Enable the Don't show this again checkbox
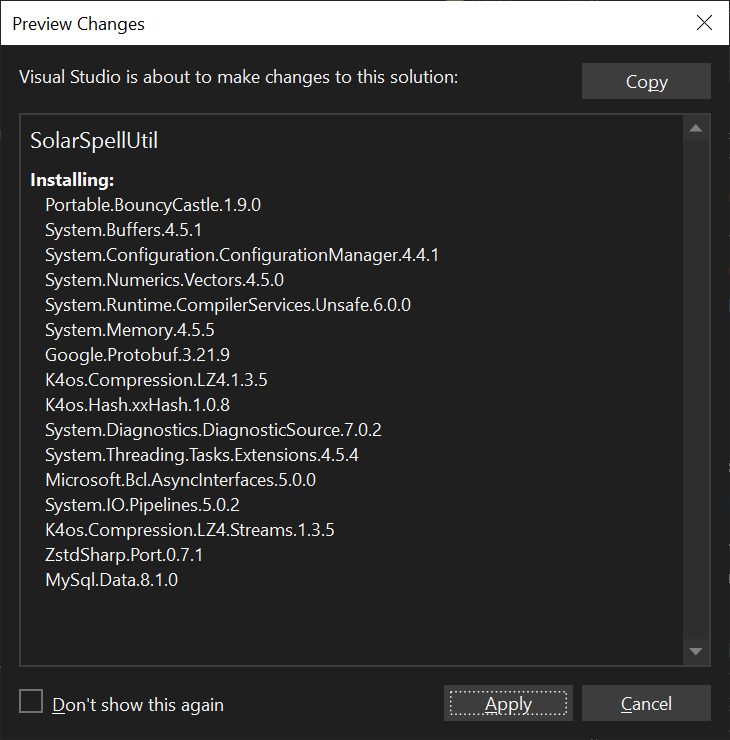Screen dimensions: 730x740 click(32, 702)
